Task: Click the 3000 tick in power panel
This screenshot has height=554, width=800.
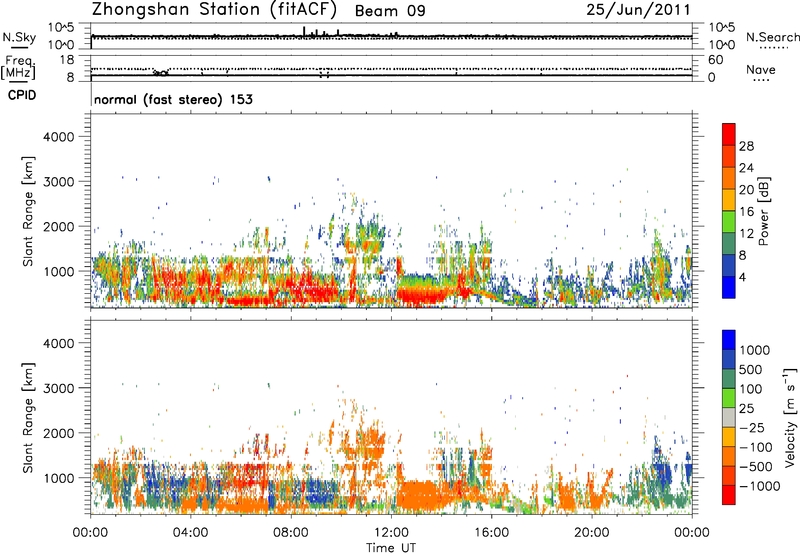Action: [58, 182]
